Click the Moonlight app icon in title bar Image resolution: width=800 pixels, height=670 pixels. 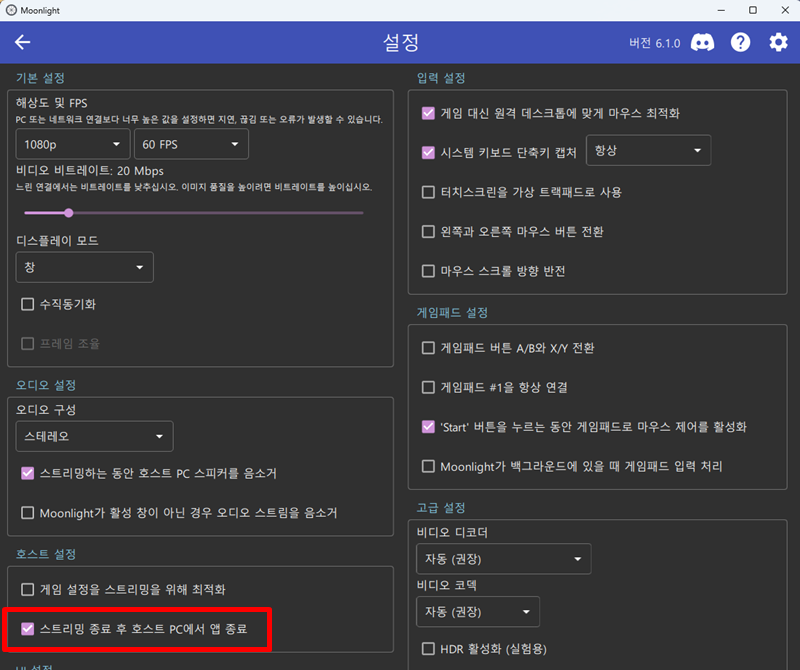coord(11,10)
